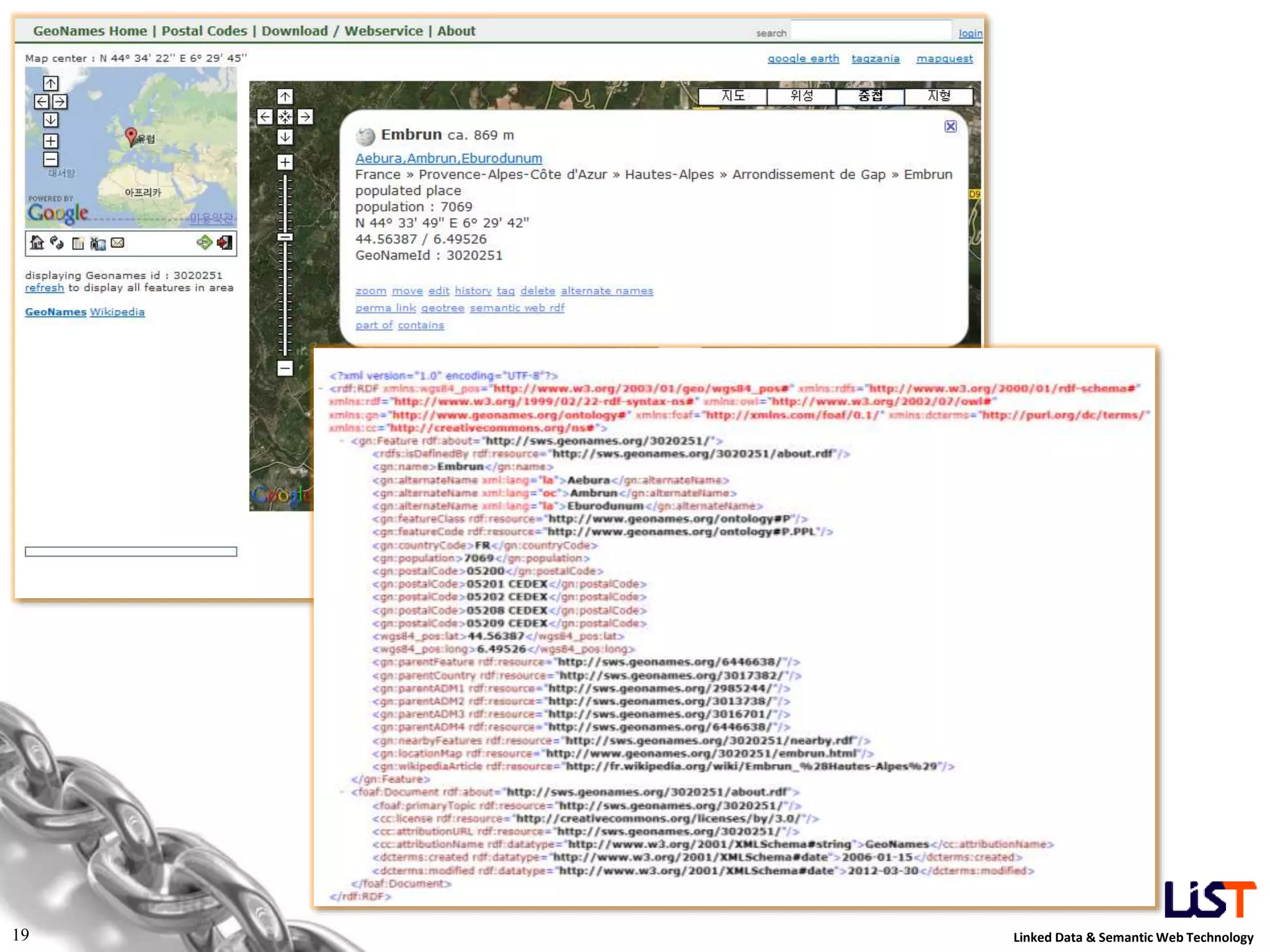Viewport: 1270px width, 952px height.
Task: Pan the small overview map up
Action: point(51,83)
